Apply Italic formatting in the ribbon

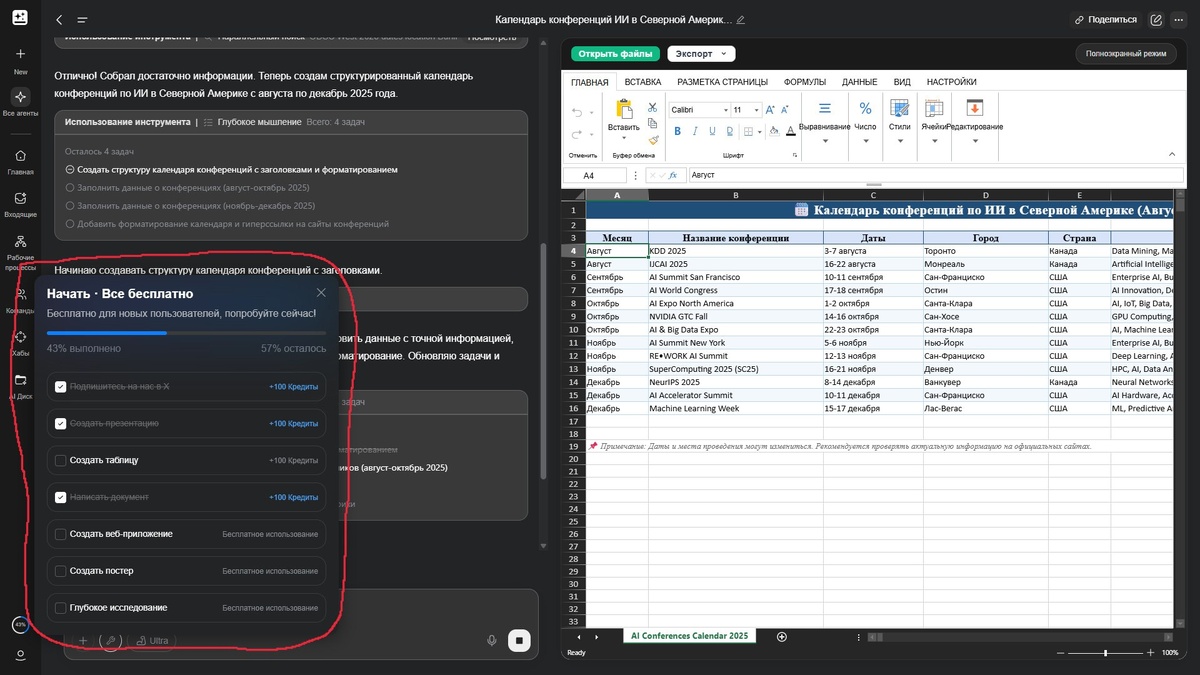pos(694,131)
